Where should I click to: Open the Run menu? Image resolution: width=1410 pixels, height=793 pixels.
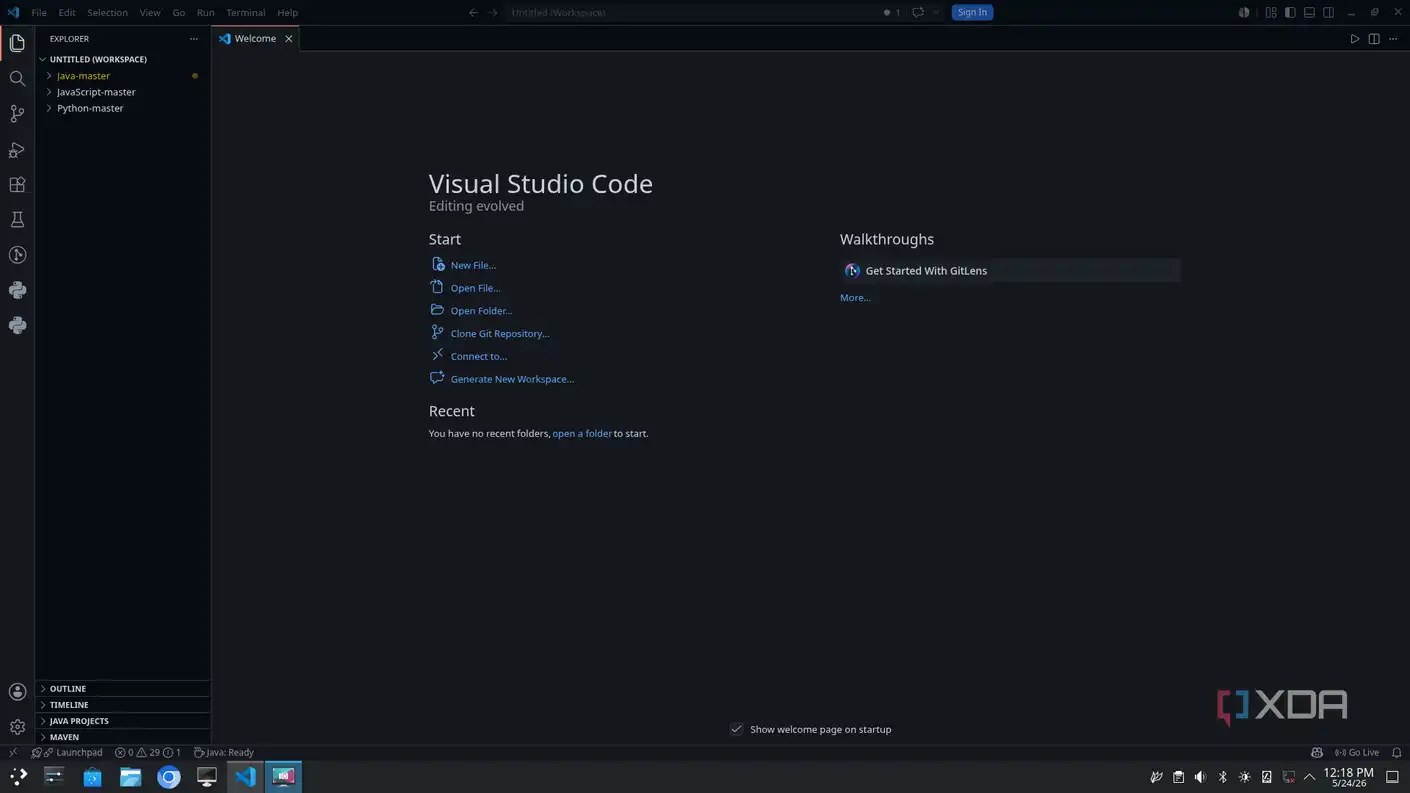[205, 12]
